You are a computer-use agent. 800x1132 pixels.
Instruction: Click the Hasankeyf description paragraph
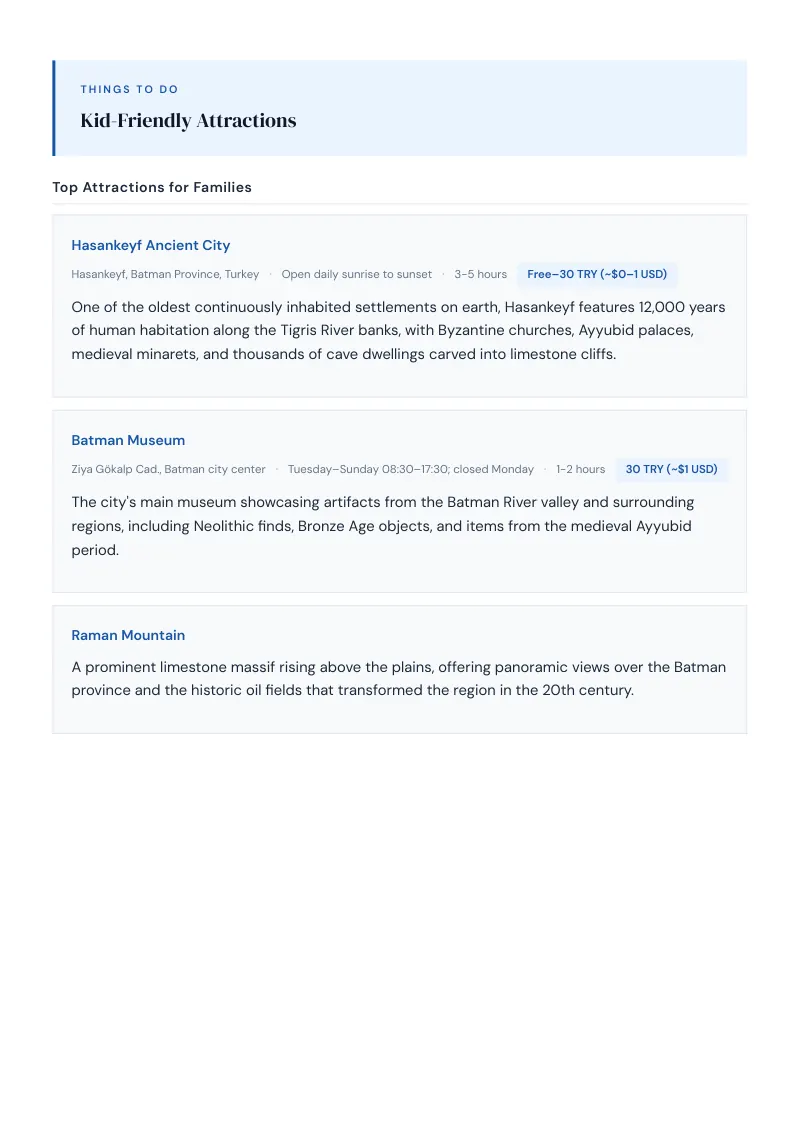coord(399,331)
